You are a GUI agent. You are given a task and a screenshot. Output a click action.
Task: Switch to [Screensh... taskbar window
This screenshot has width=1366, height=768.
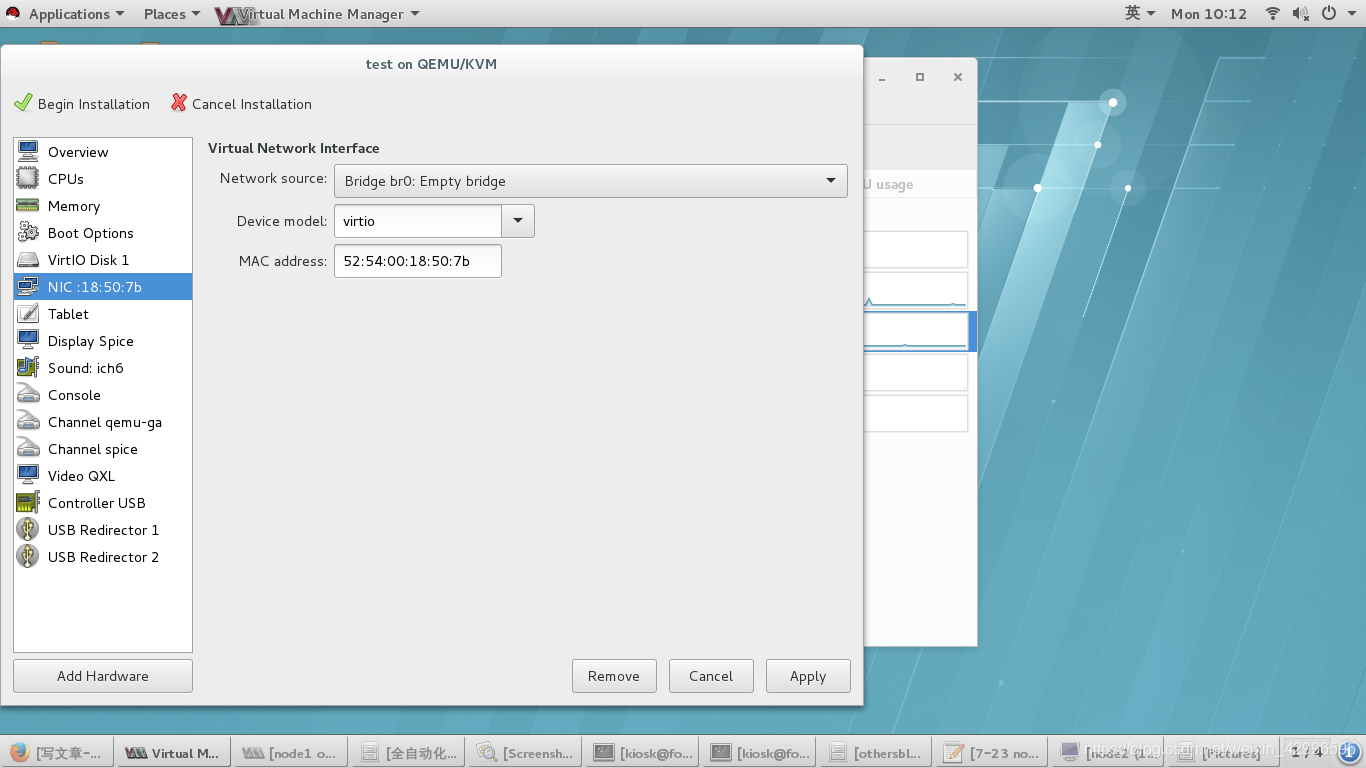(x=525, y=753)
